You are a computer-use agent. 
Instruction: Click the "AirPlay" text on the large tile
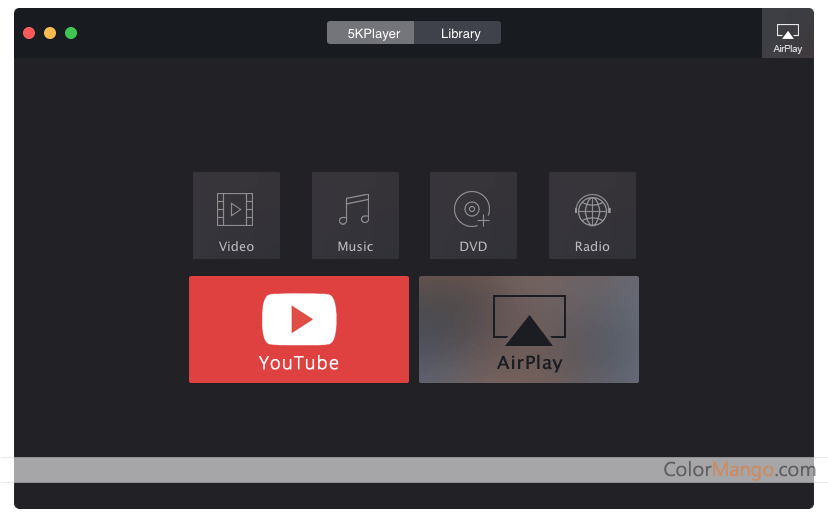529,363
